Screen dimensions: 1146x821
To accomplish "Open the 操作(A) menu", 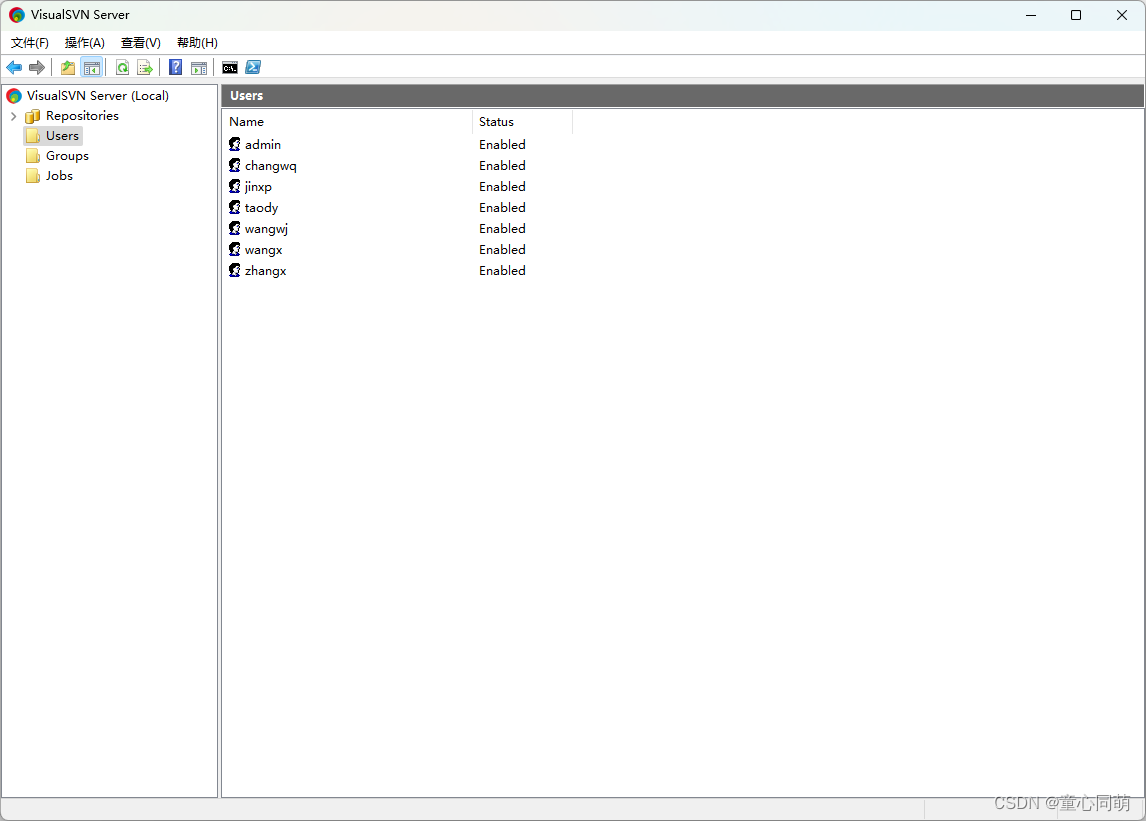I will point(85,42).
